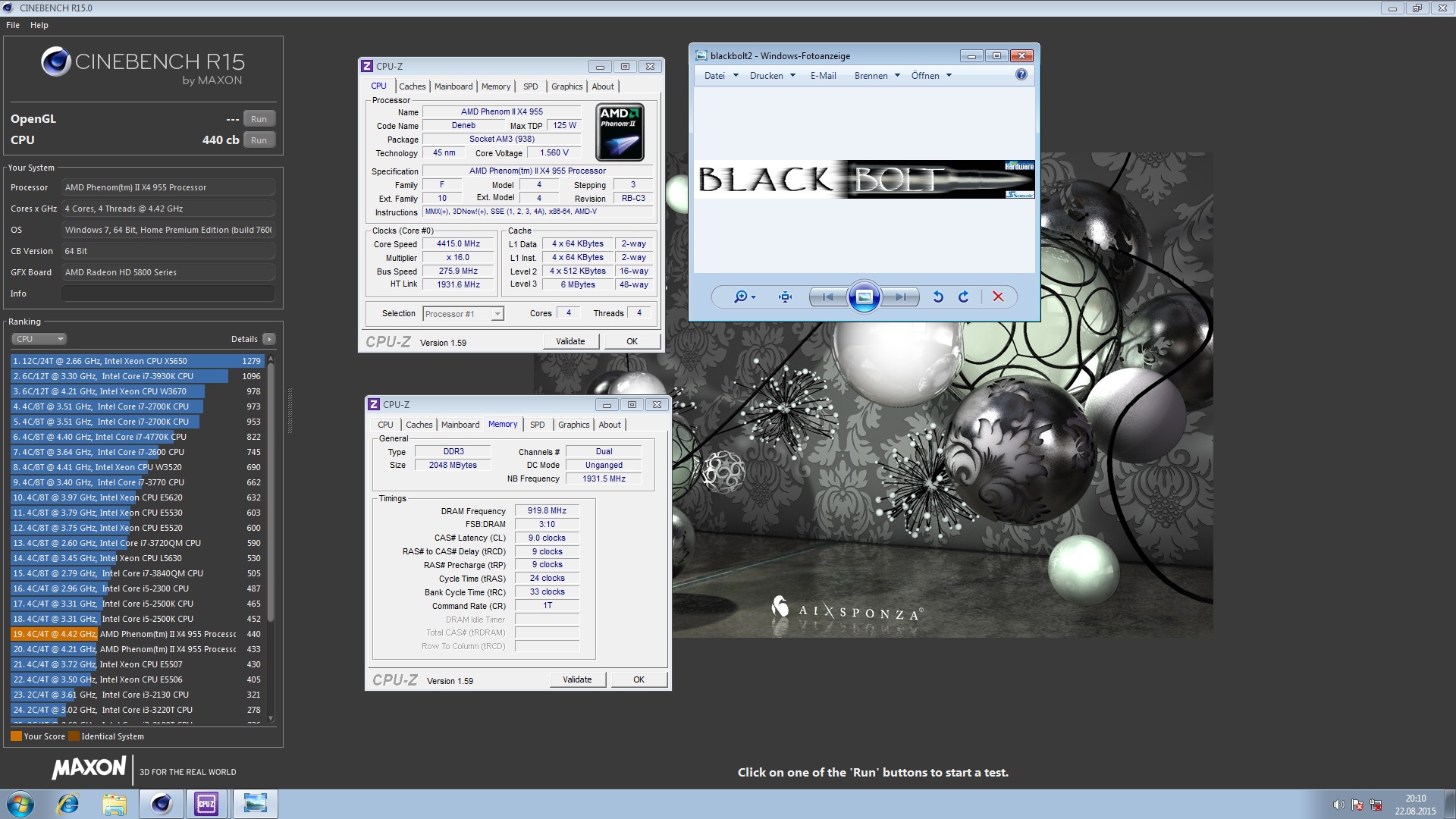Viewport: 1456px width, 819px height.
Task: Open the Processor #1 selection dropdown
Action: [x=463, y=314]
